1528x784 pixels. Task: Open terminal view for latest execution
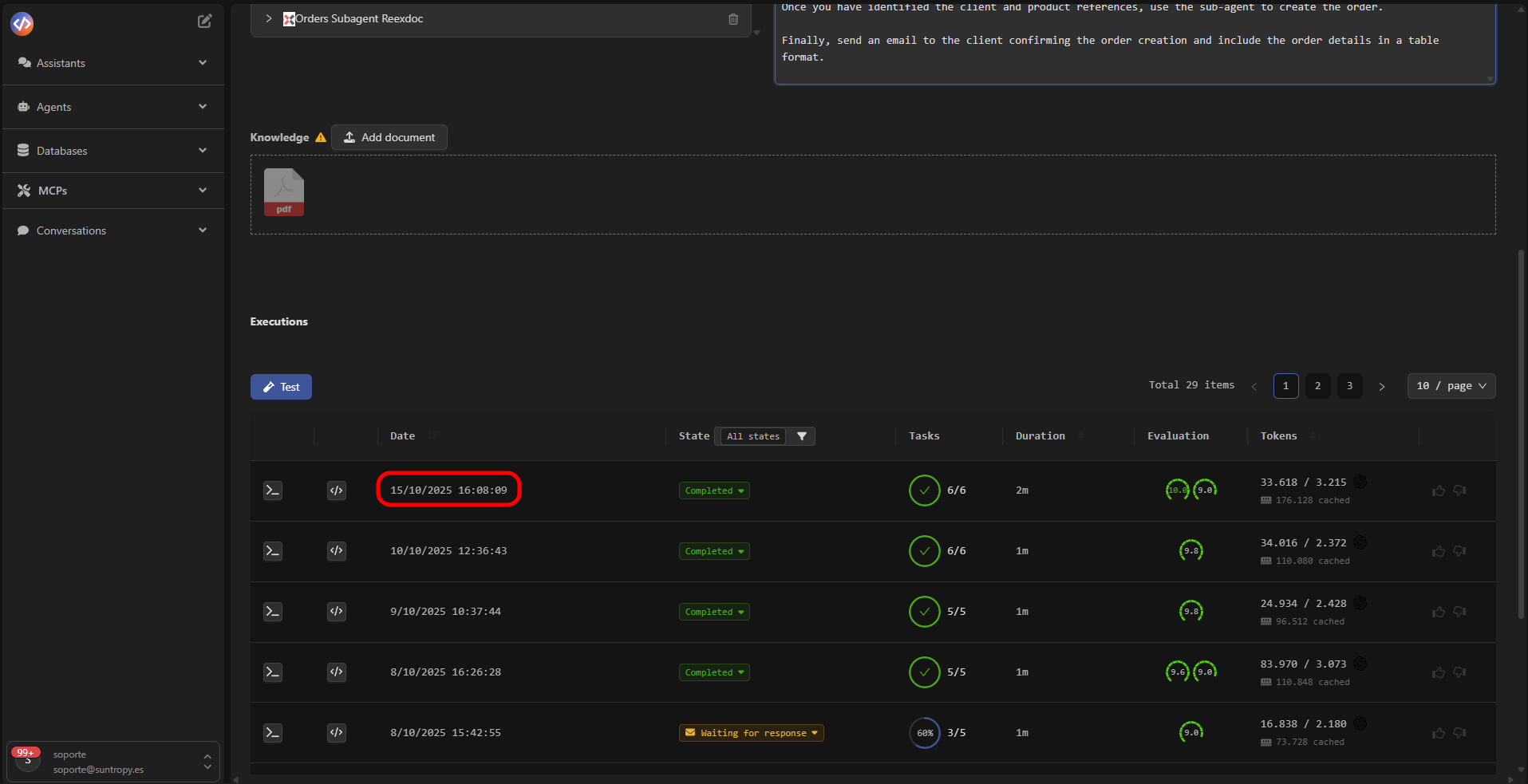pyautogui.click(x=272, y=490)
